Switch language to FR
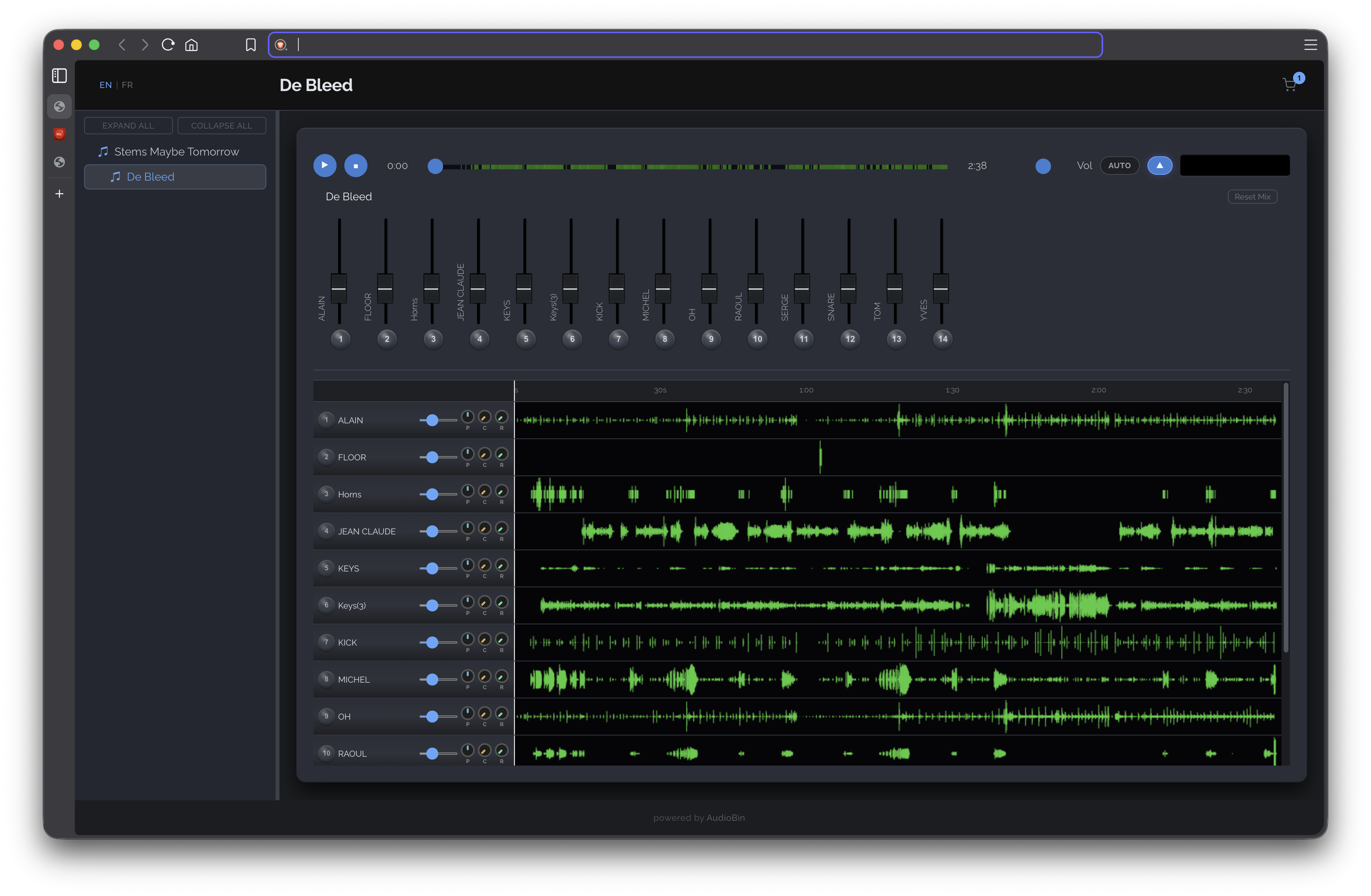The image size is (1371, 896). click(x=127, y=85)
